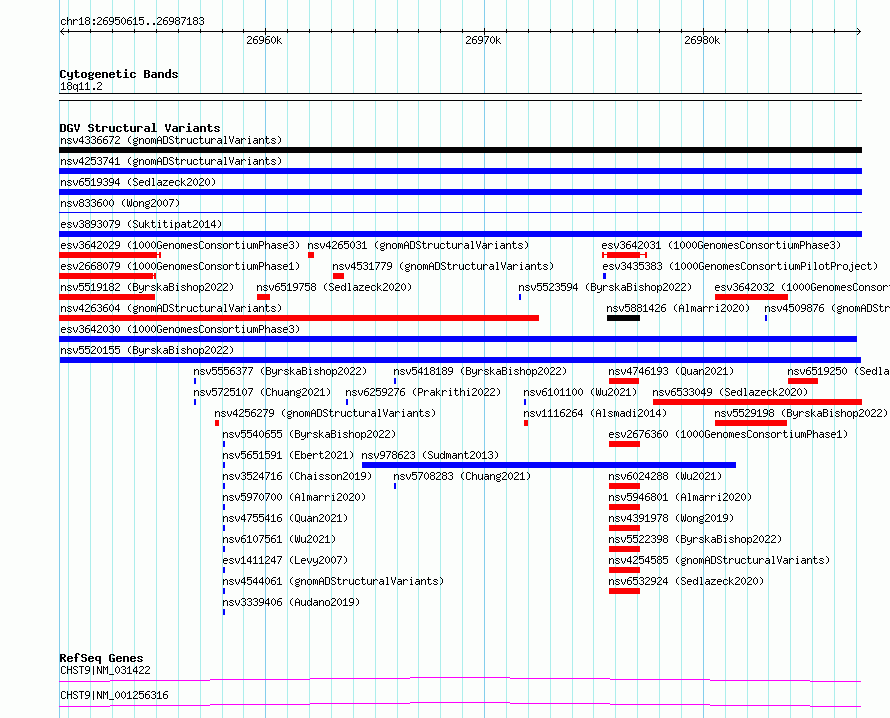Viewport: 890px width, 718px height.
Task: Click nsv5522398 (ByrskaBishop2022) label
Action: click(x=695, y=539)
